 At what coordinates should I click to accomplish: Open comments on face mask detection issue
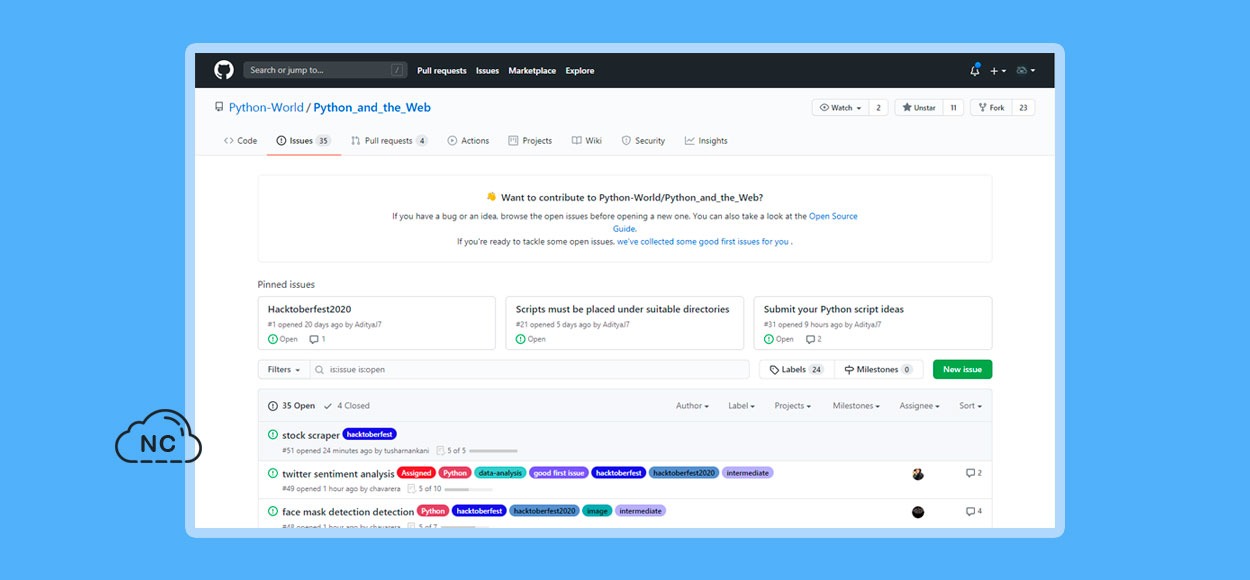coord(974,511)
